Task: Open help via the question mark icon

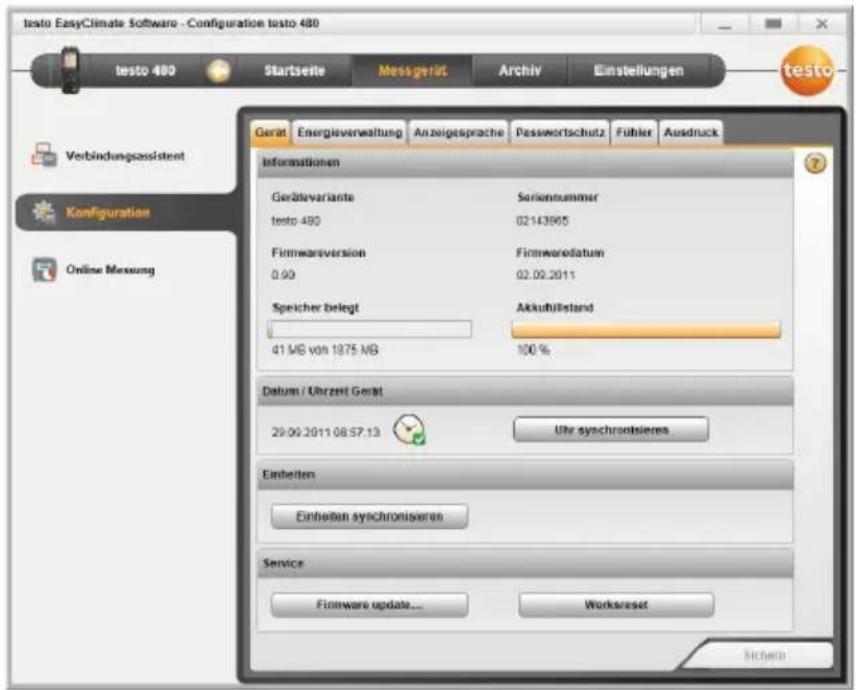Action: [815, 163]
